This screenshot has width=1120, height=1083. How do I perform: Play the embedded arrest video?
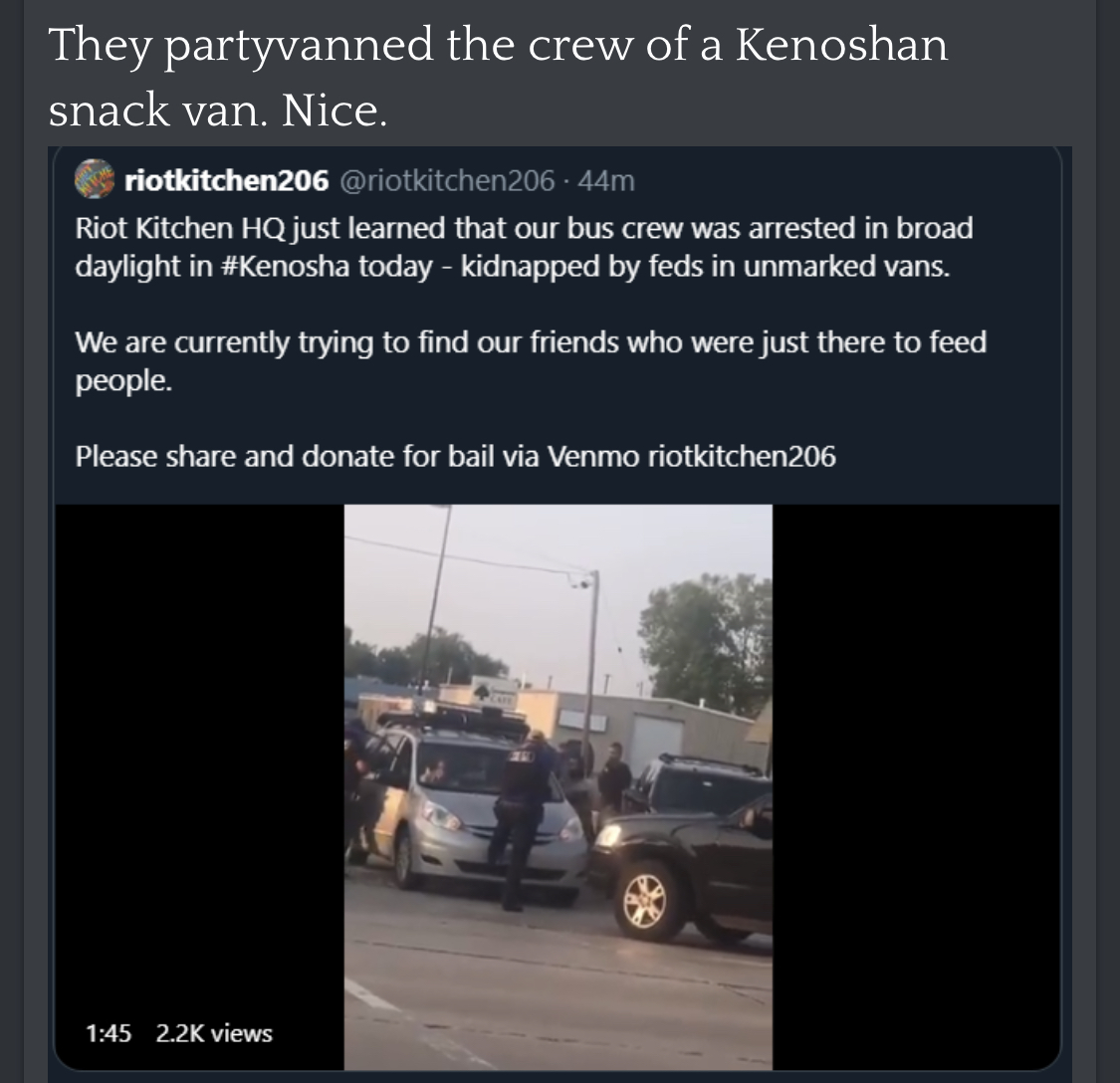click(x=558, y=786)
